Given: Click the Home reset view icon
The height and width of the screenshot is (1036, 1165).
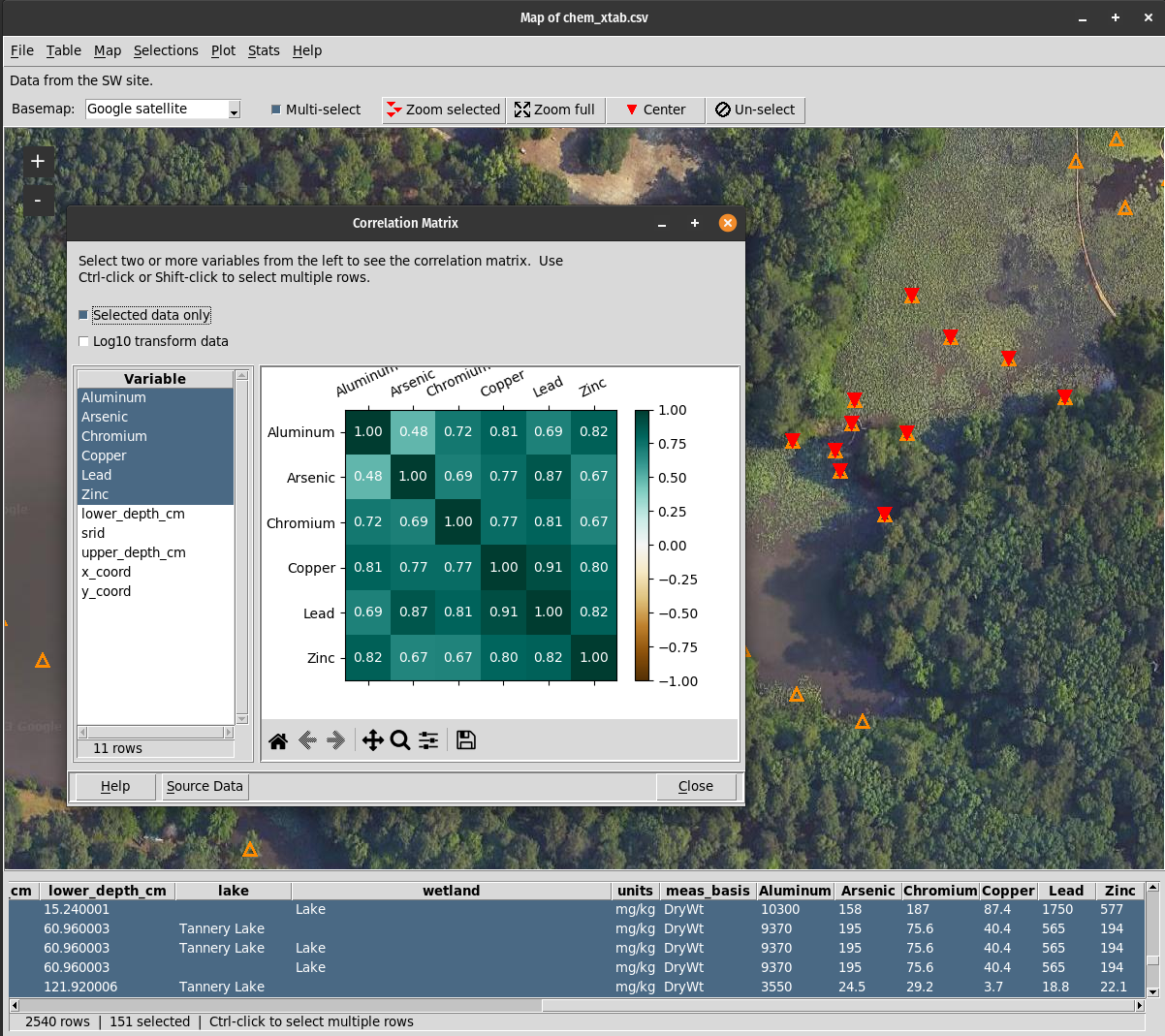Looking at the screenshot, I should click(x=278, y=739).
